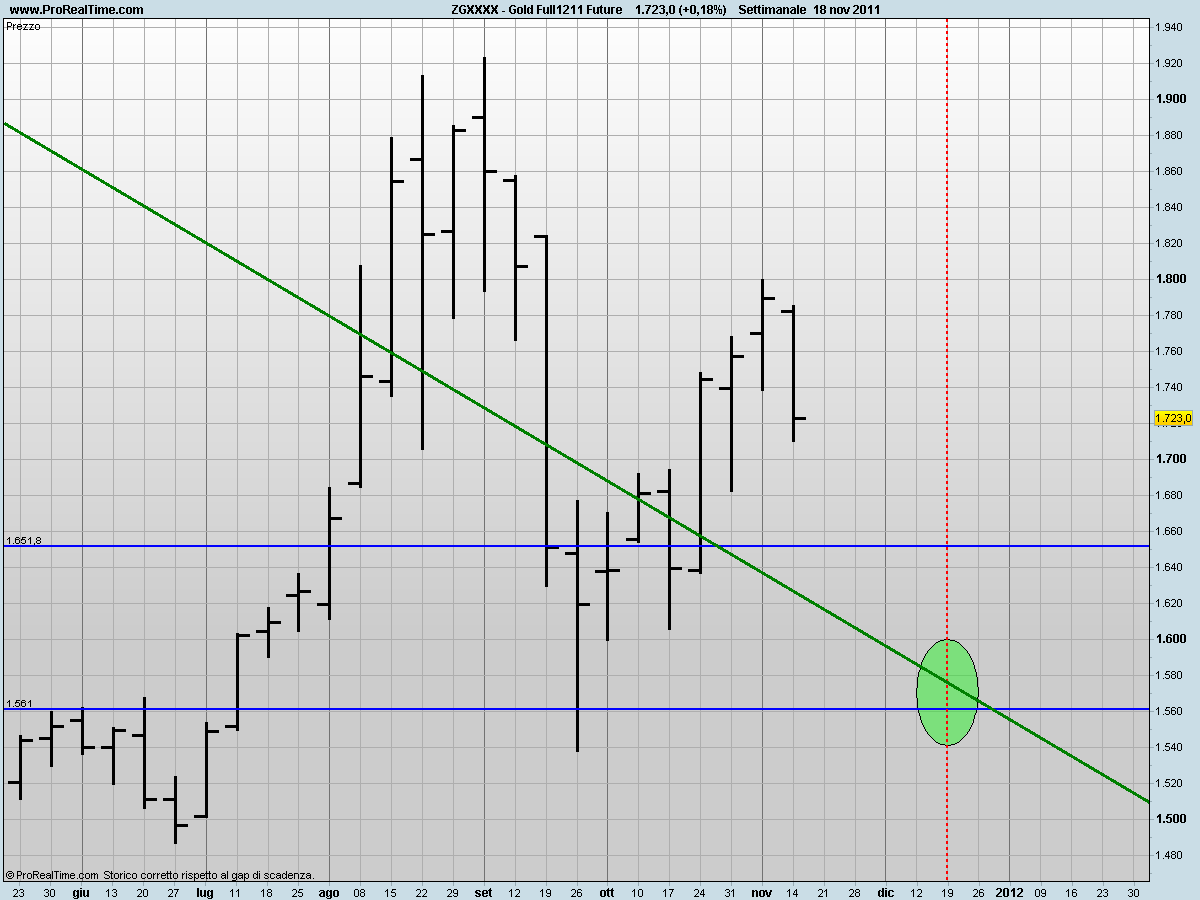Click the 1.561 horizontal line label

click(x=19, y=703)
